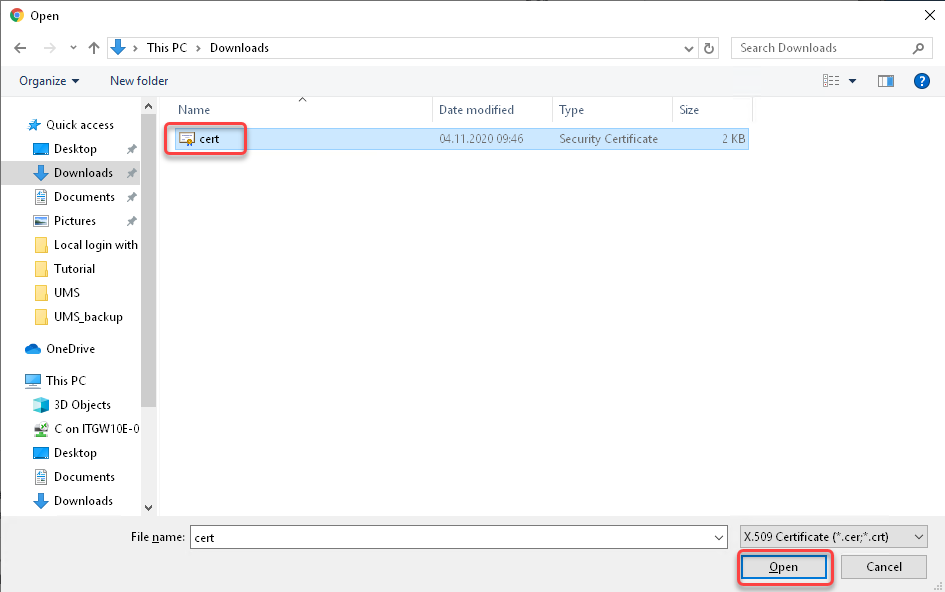Expand the File name history dropdown
This screenshot has width=945, height=592.
tap(719, 537)
